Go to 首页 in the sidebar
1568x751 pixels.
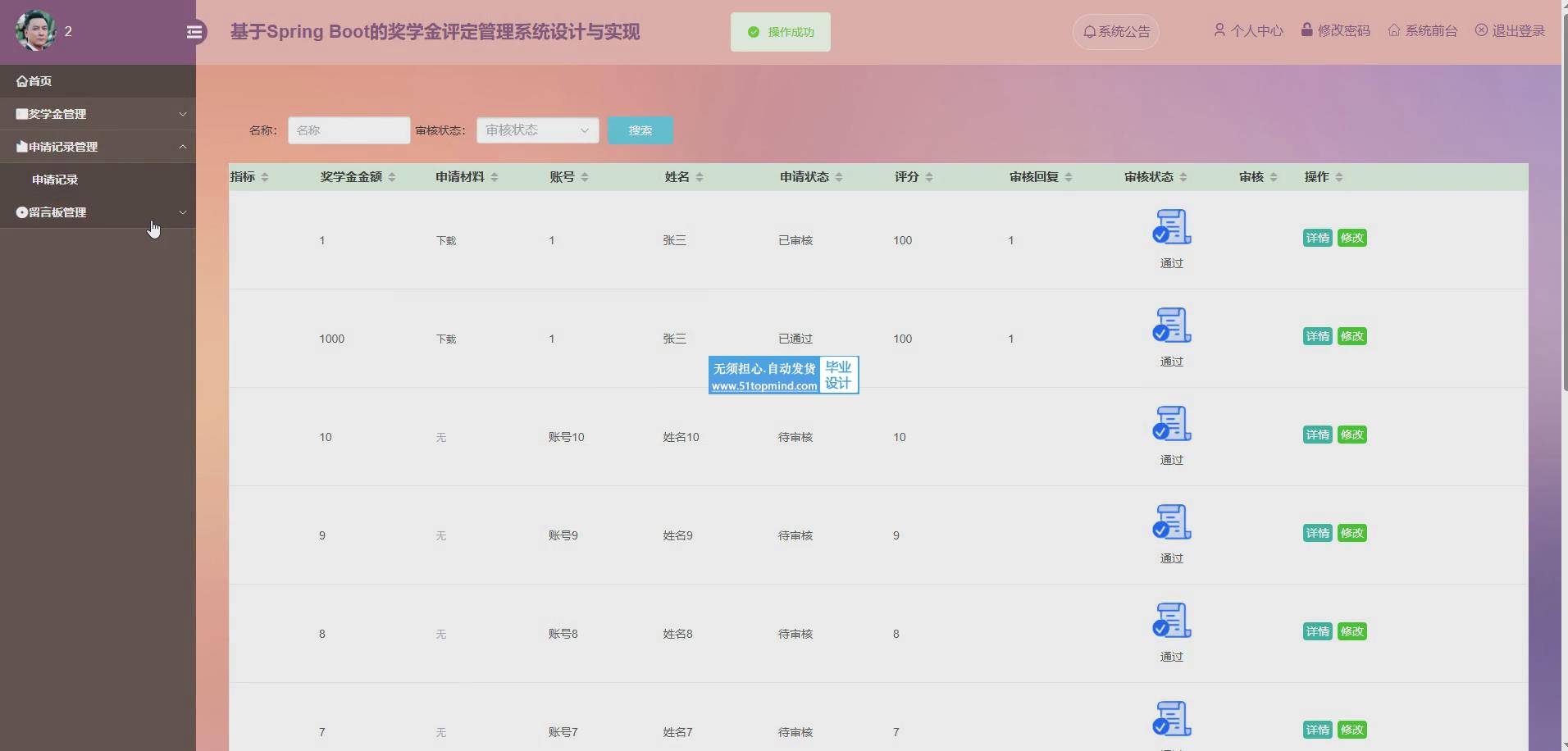[34, 81]
